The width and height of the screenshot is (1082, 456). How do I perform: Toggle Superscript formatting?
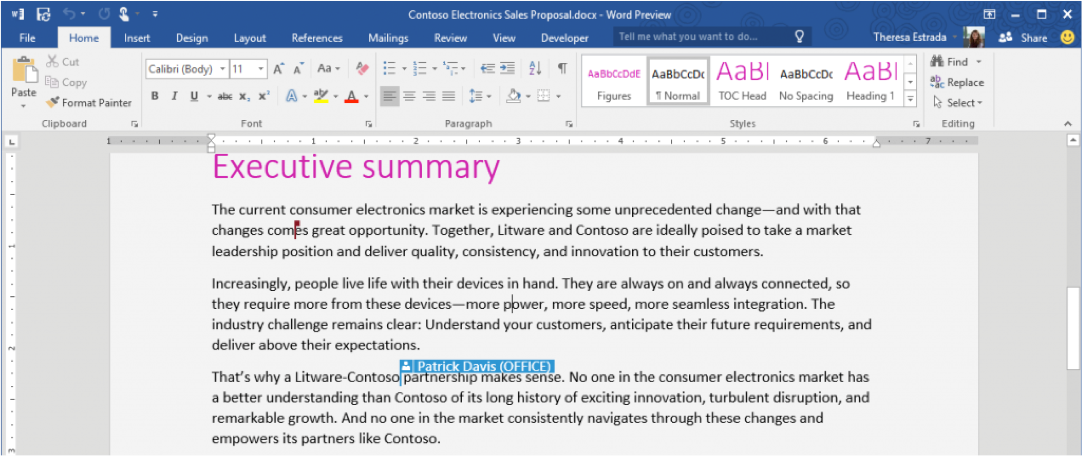264,97
